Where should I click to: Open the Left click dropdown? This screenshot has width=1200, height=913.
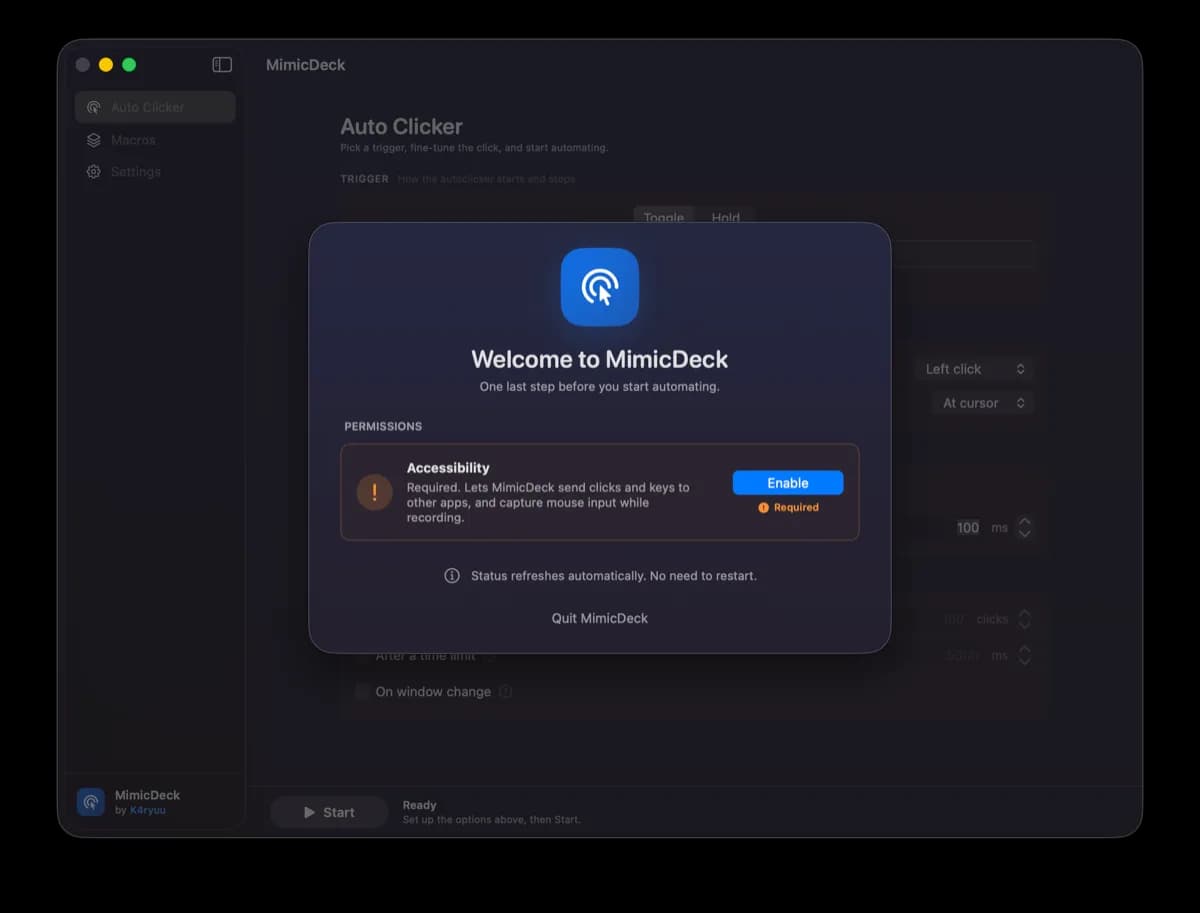click(974, 369)
